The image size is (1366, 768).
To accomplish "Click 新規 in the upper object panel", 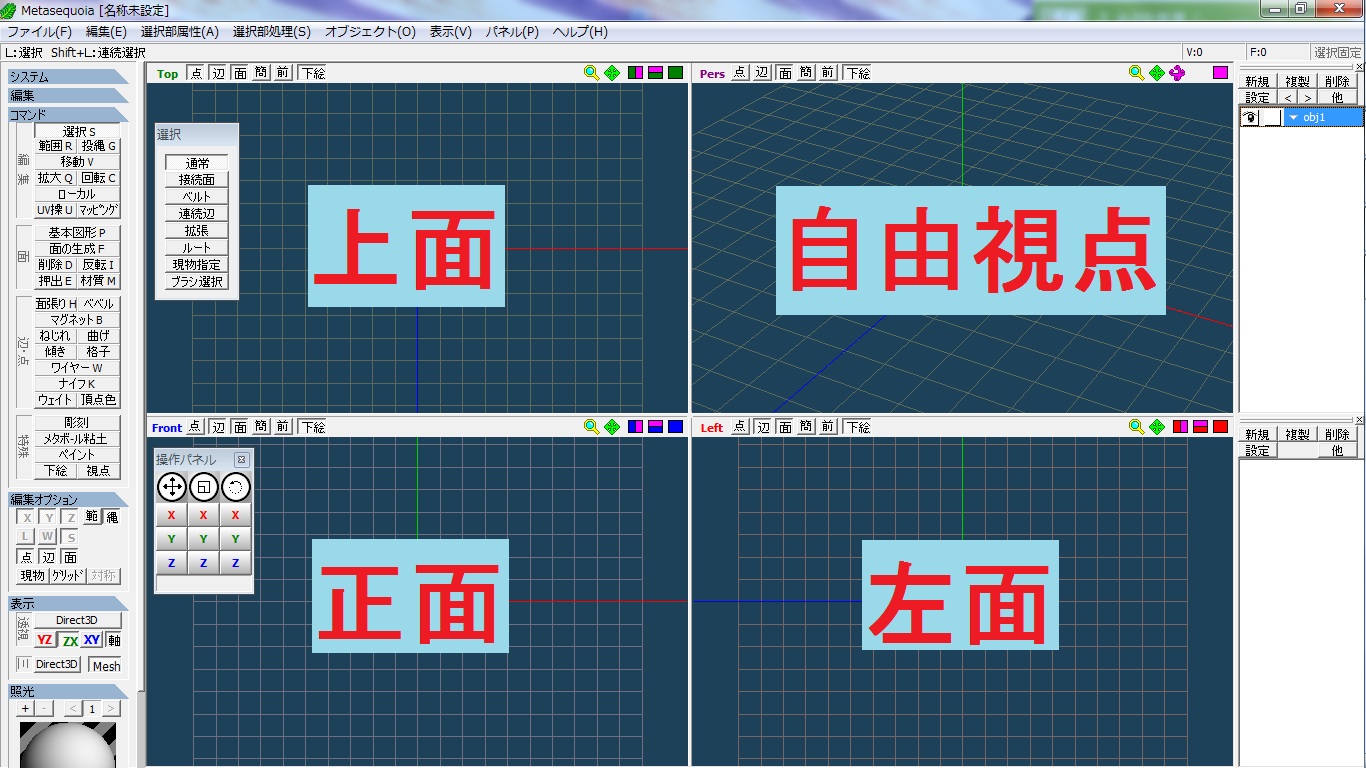I will click(x=1257, y=82).
